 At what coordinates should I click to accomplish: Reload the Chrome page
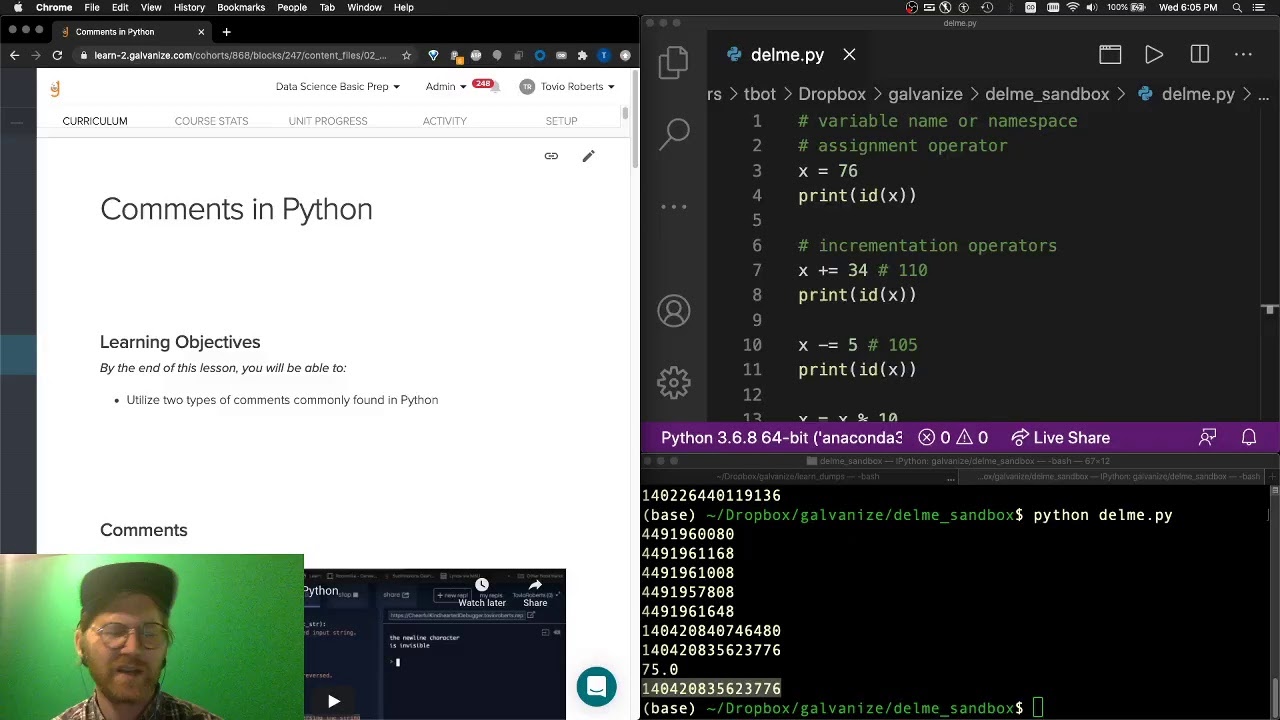tap(57, 55)
